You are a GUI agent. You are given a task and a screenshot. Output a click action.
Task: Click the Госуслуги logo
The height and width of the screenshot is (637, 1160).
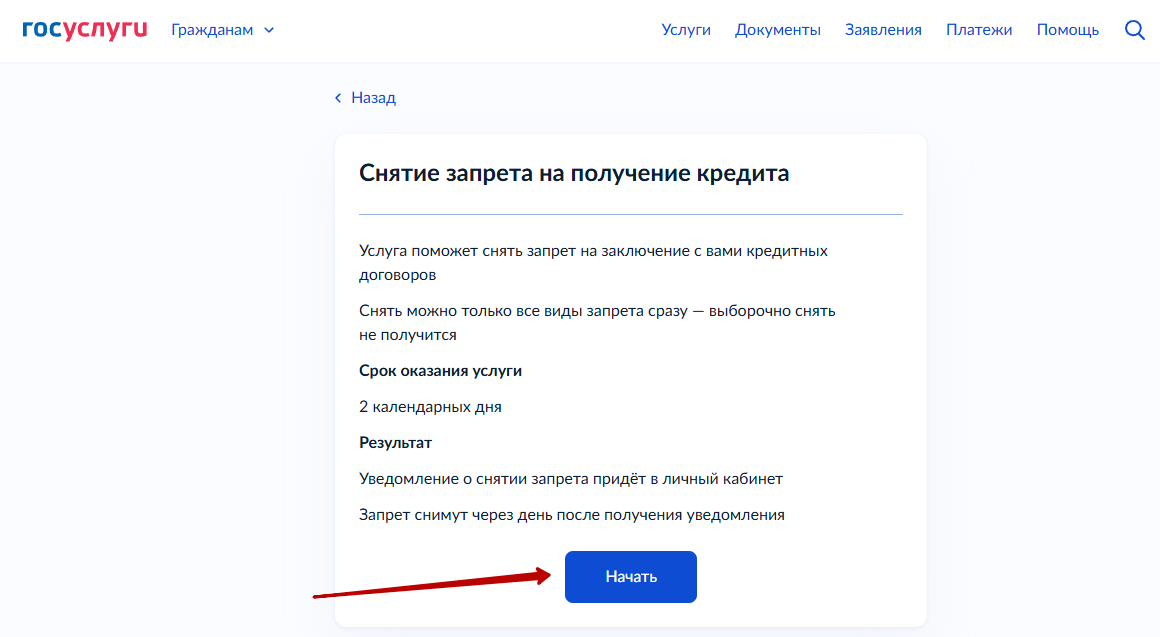coord(85,30)
